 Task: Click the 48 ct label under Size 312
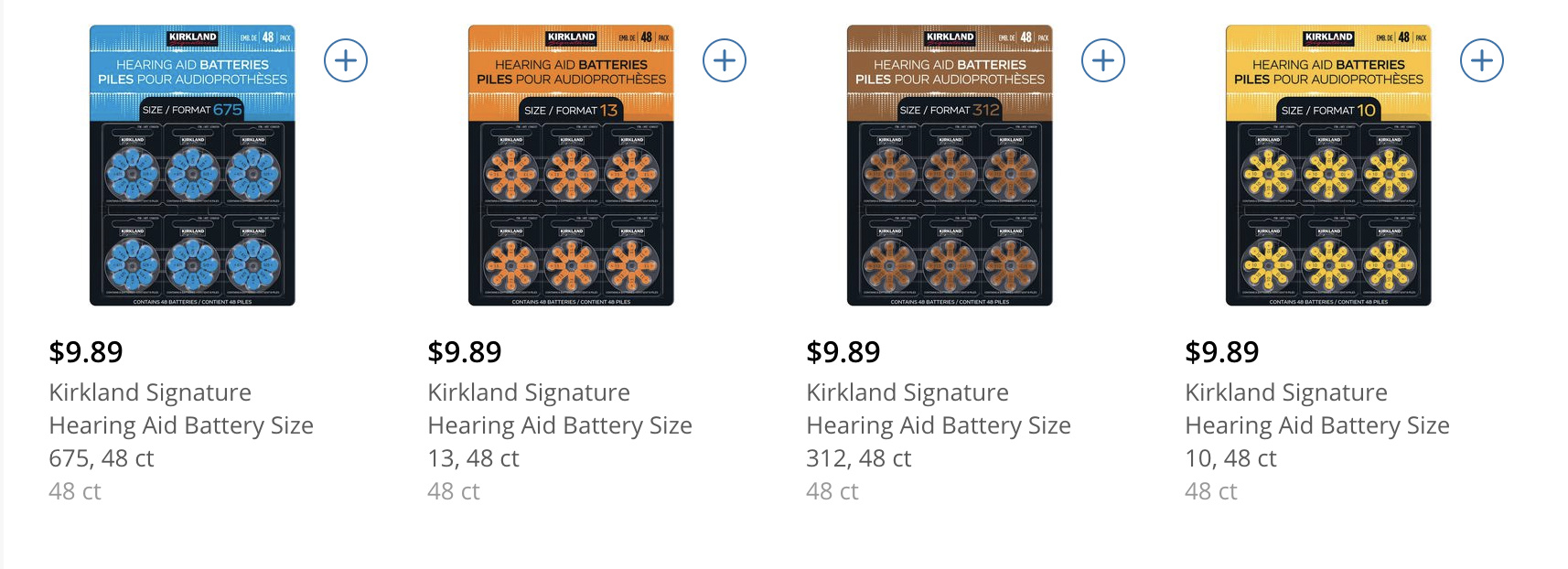[831, 491]
